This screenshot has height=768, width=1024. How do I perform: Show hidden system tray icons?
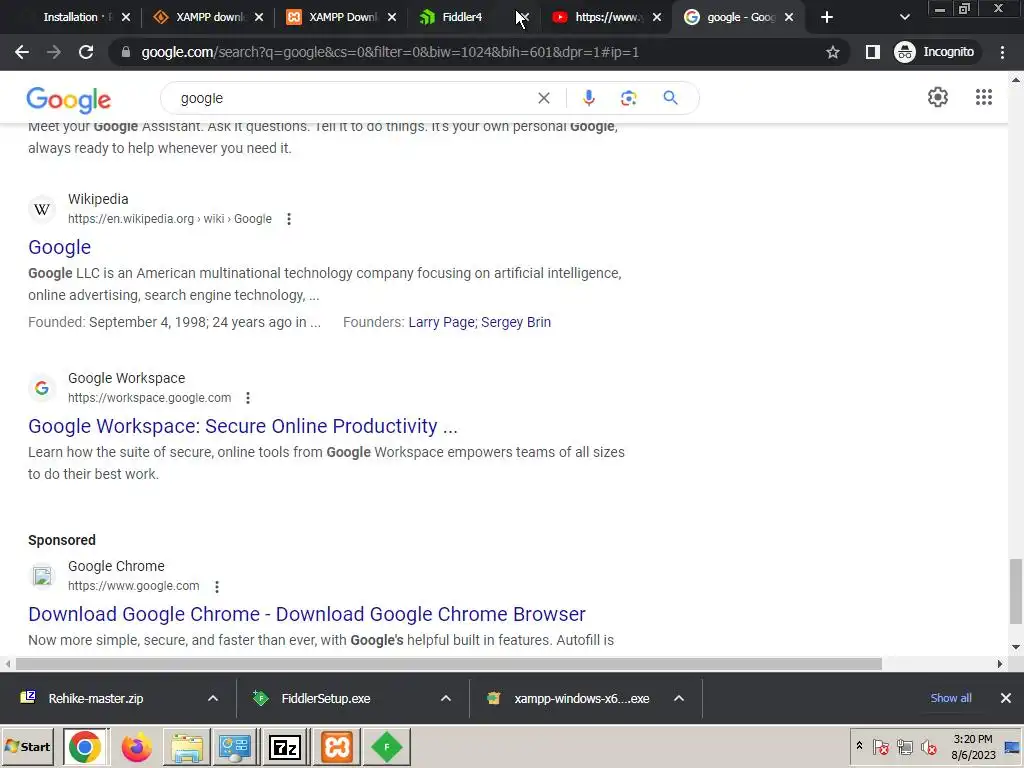[x=859, y=746]
